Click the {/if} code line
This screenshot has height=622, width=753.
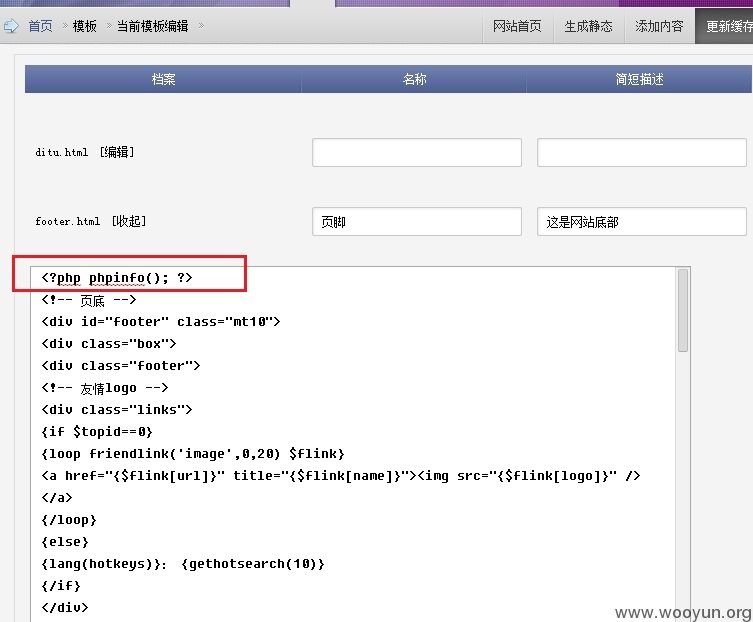[x=61, y=586]
